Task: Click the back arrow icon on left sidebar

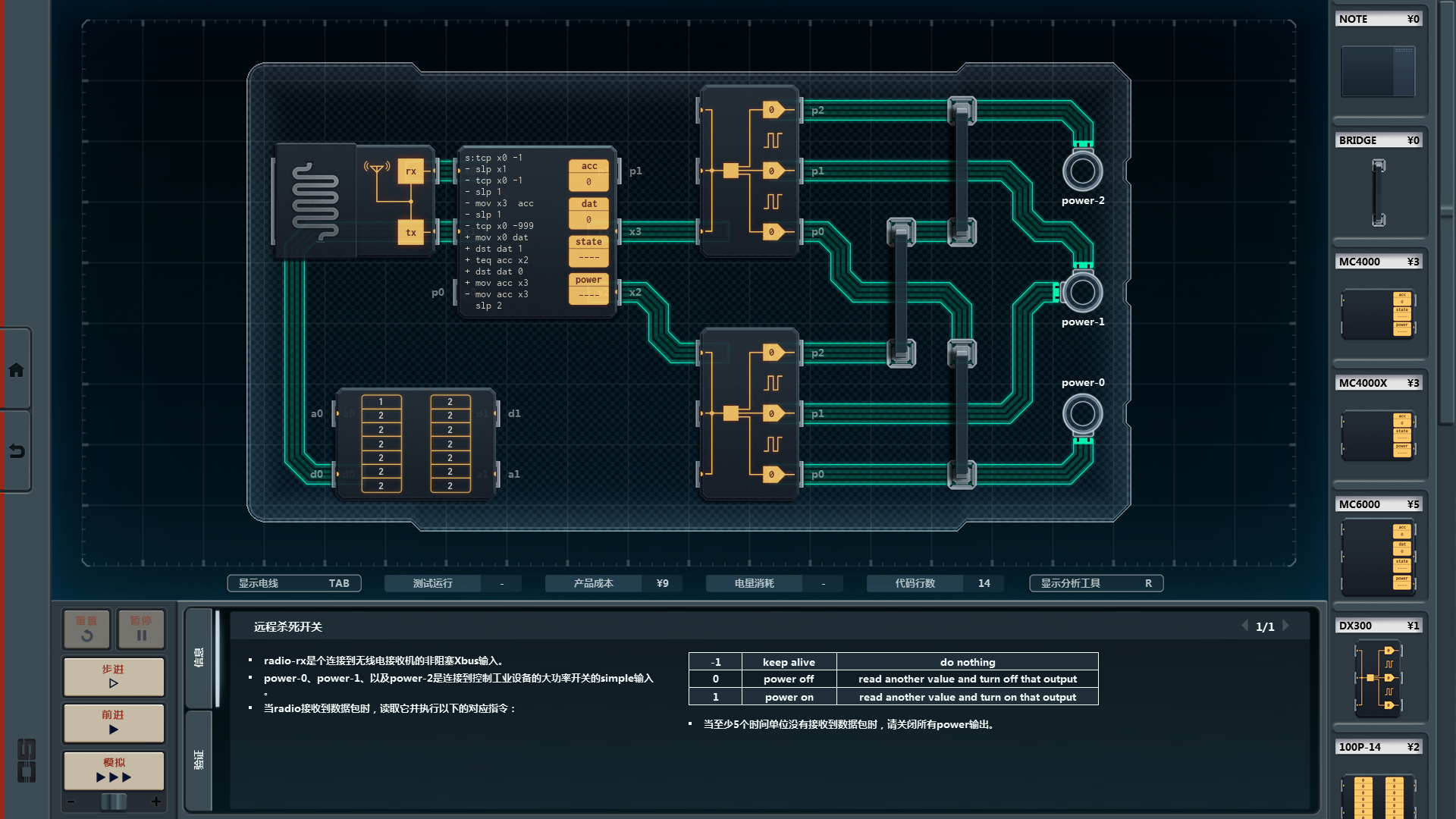Action: click(16, 451)
